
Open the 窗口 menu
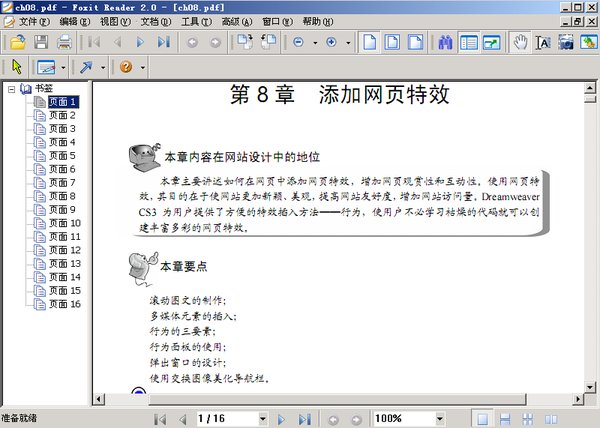pos(277,21)
